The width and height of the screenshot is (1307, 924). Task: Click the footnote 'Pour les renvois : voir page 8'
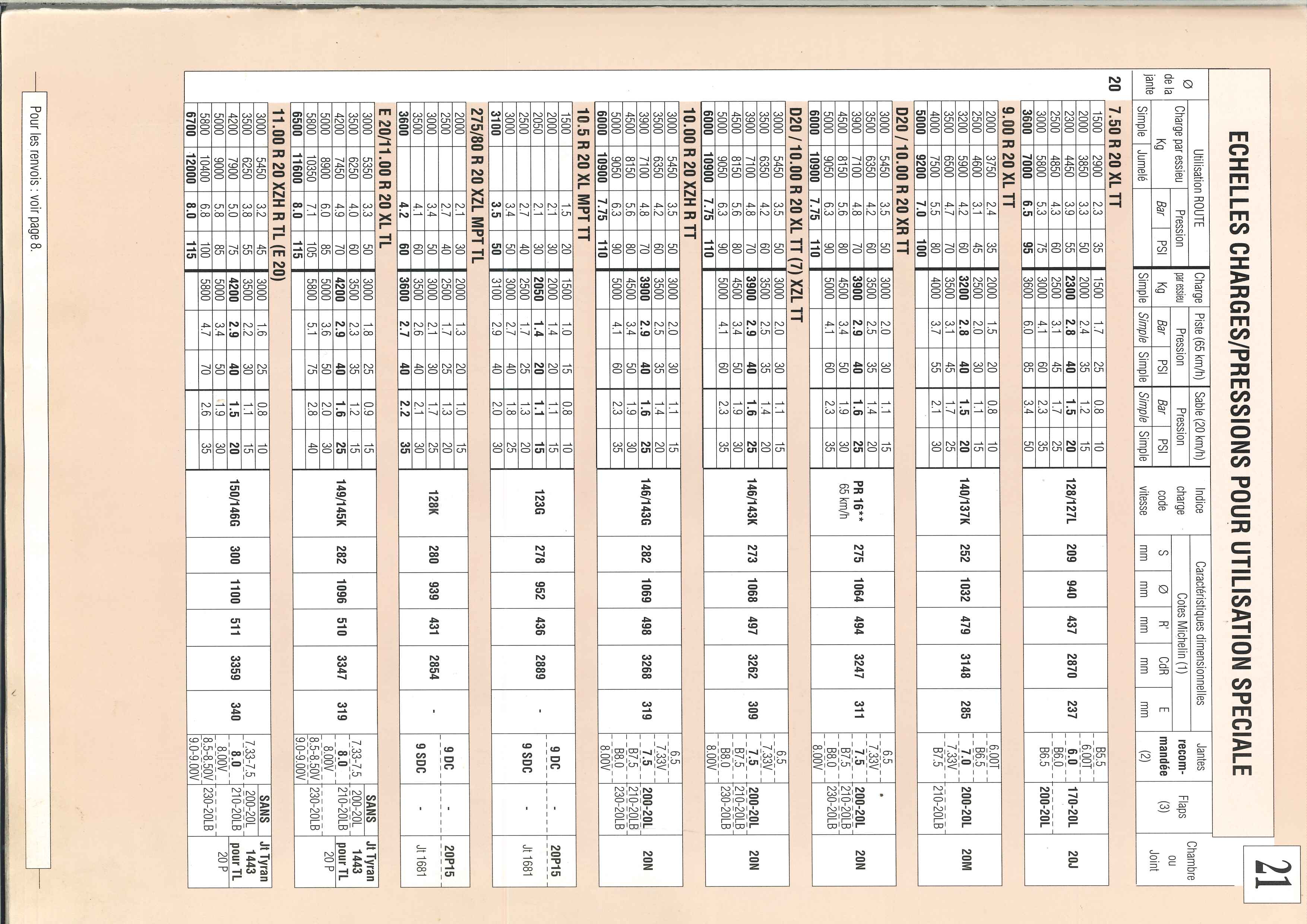37,179
